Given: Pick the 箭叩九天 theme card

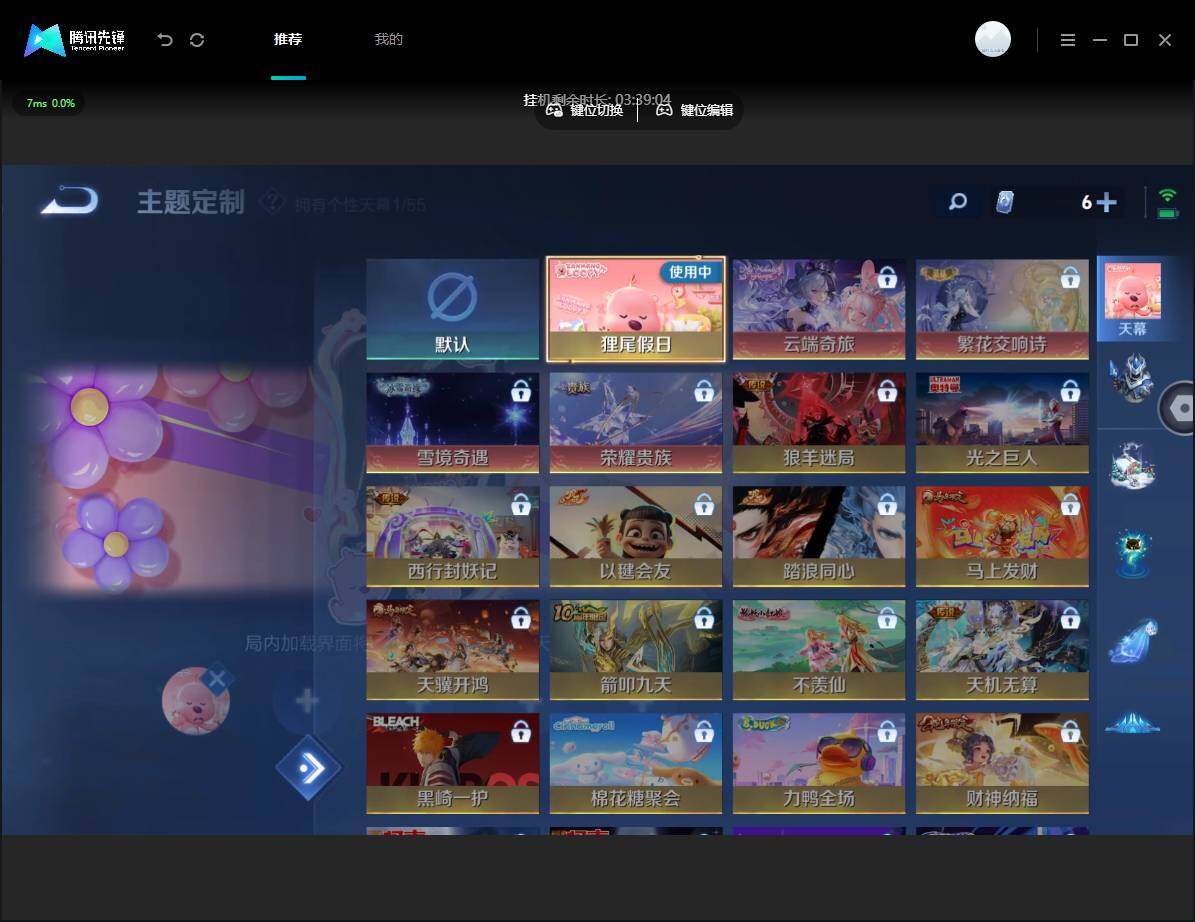Looking at the screenshot, I should click(x=636, y=650).
